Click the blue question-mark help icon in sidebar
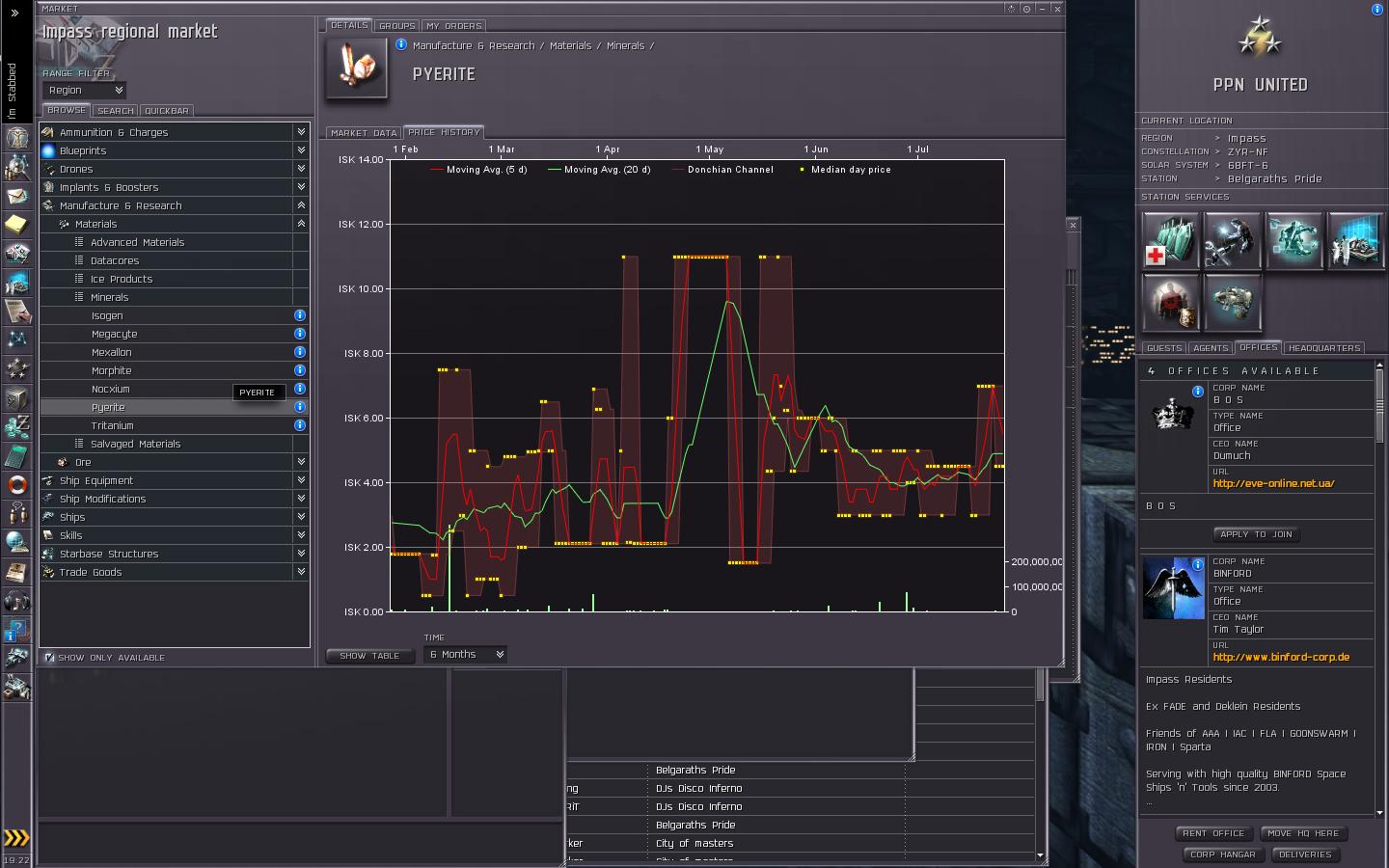This screenshot has height=868, width=1389. (x=17, y=630)
